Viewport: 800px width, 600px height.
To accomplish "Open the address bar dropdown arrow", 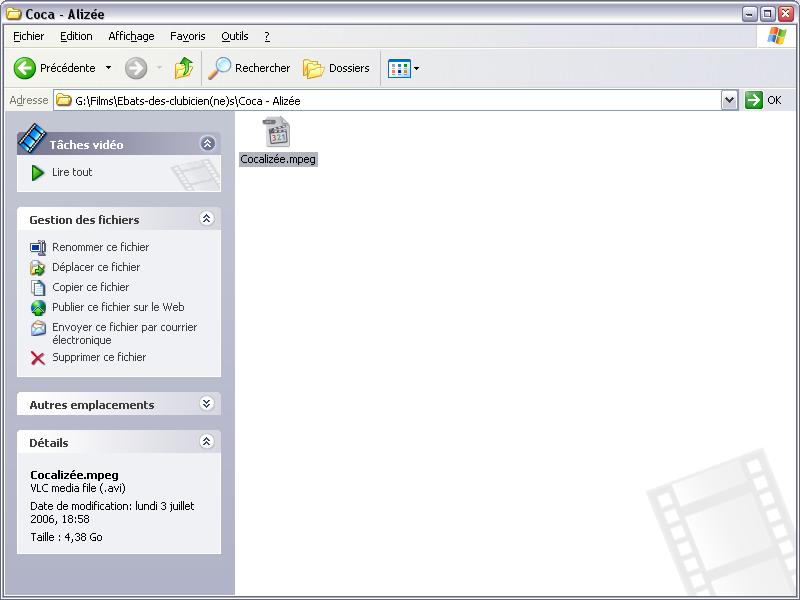I will click(x=729, y=100).
